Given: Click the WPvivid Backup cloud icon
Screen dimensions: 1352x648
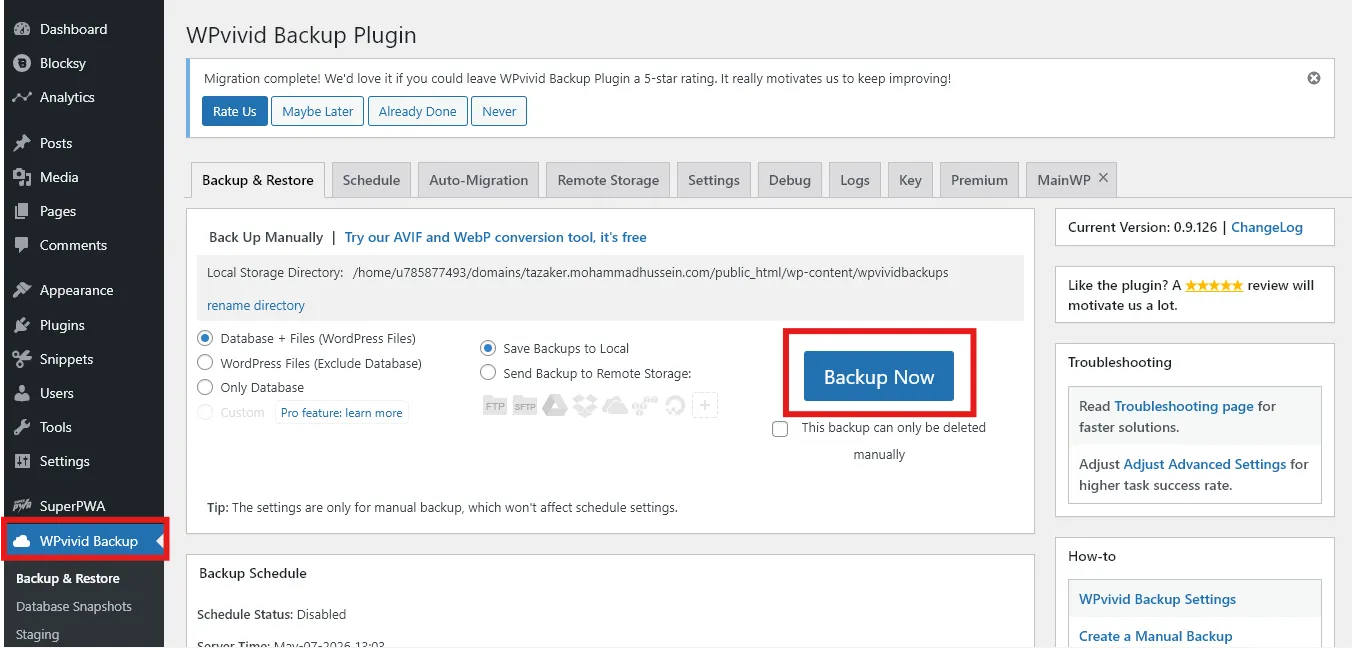Looking at the screenshot, I should click(x=22, y=541).
